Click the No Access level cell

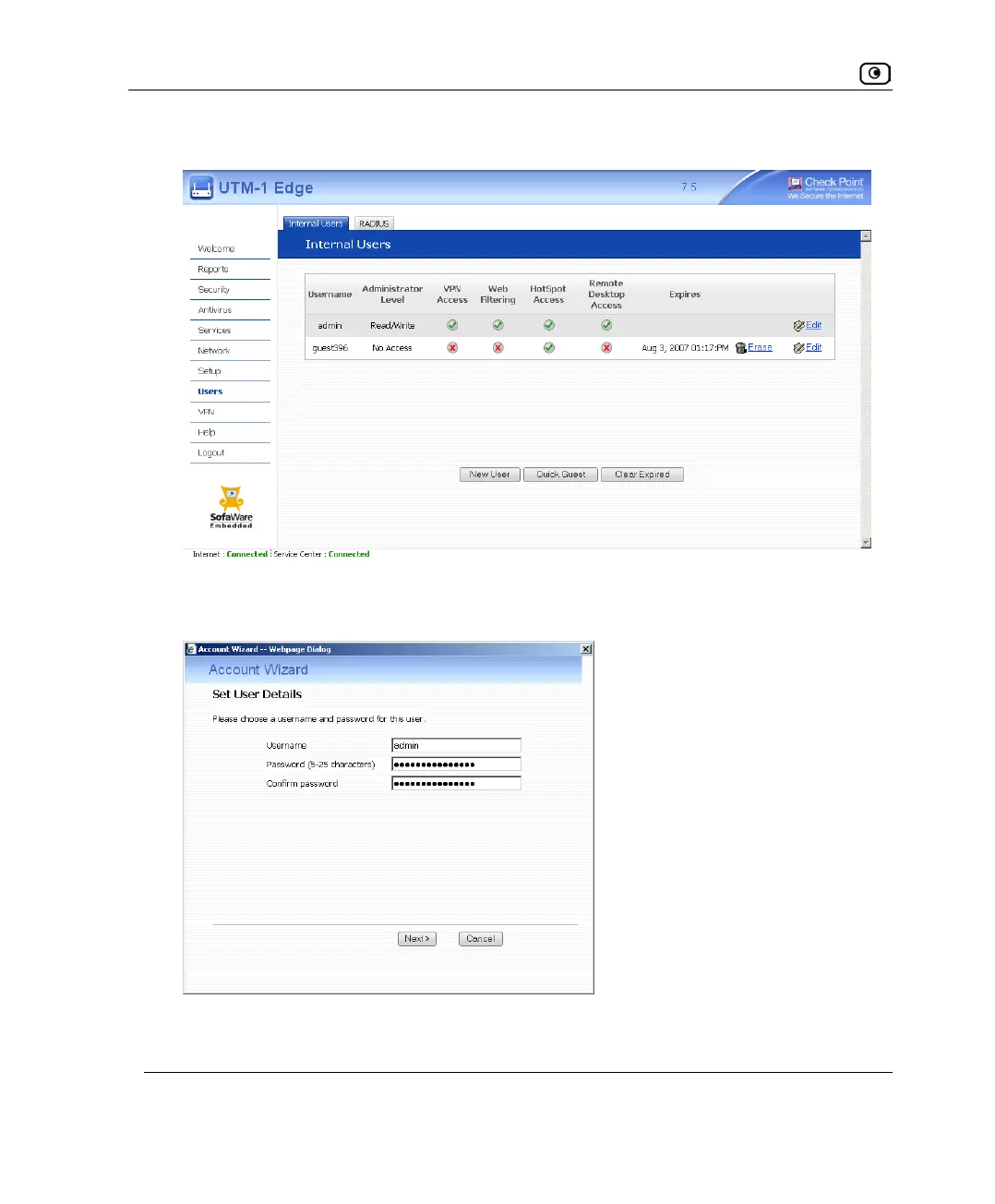(392, 348)
